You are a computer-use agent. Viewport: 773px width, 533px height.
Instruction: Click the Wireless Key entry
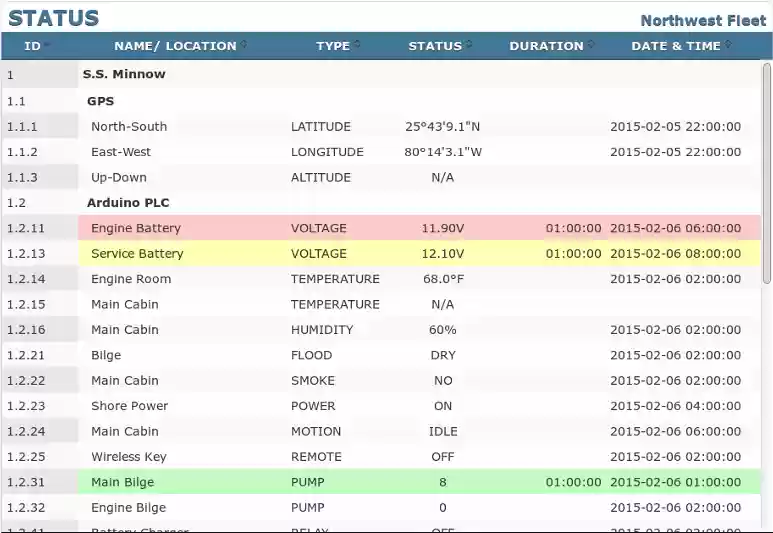(x=129, y=457)
